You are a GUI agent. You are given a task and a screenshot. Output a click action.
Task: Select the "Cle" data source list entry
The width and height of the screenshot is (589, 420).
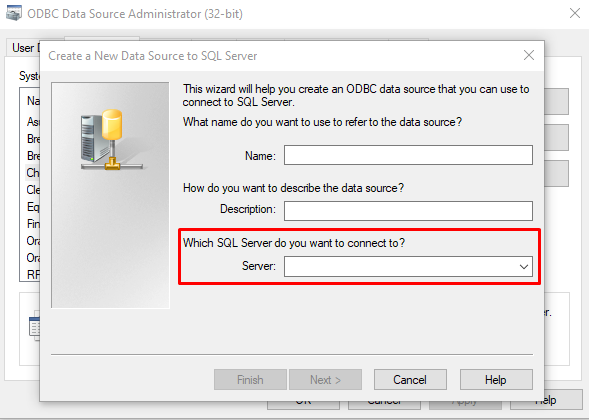[x=33, y=190]
